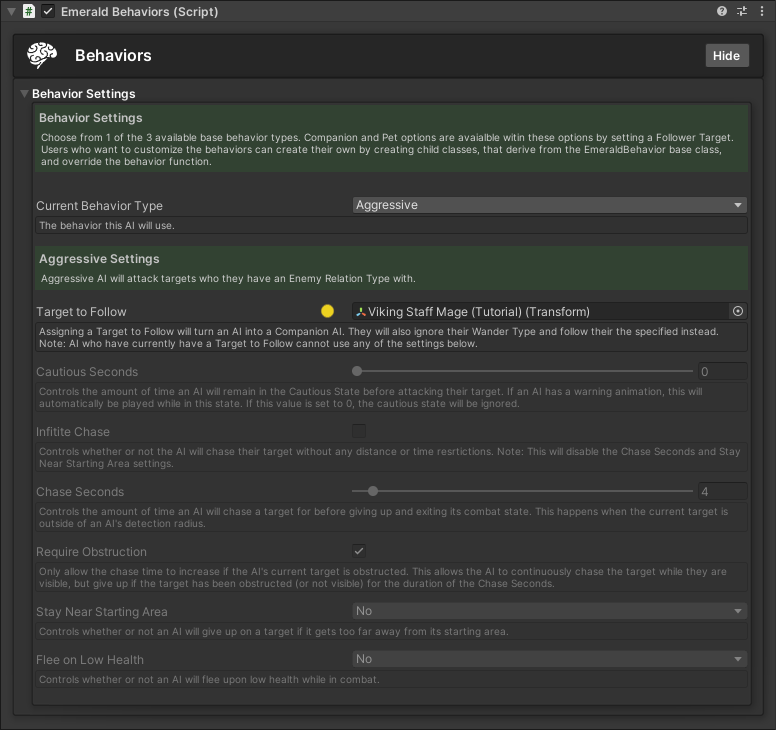The height and width of the screenshot is (730, 776).
Task: Open object picker for Target to Follow
Action: coord(738,311)
